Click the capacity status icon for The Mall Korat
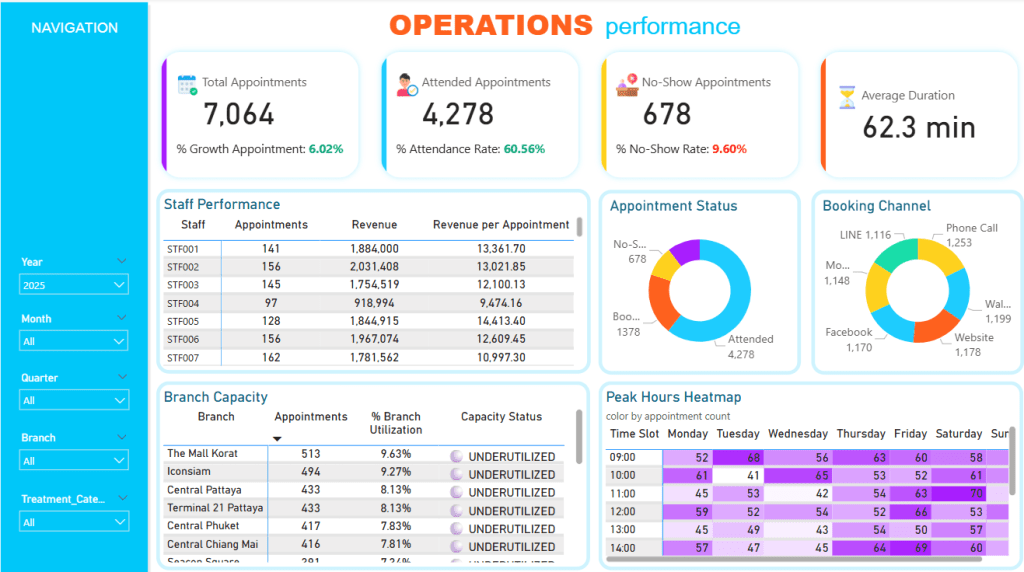 point(456,455)
